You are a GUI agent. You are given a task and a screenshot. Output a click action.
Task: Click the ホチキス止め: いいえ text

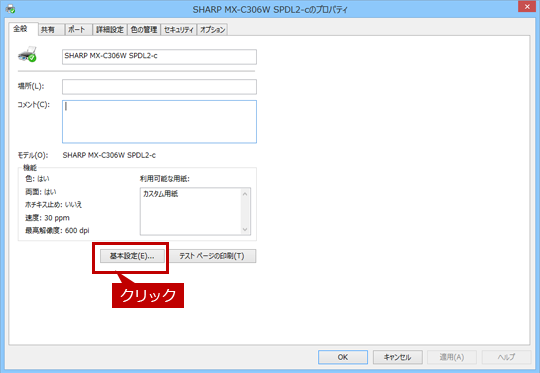53,205
